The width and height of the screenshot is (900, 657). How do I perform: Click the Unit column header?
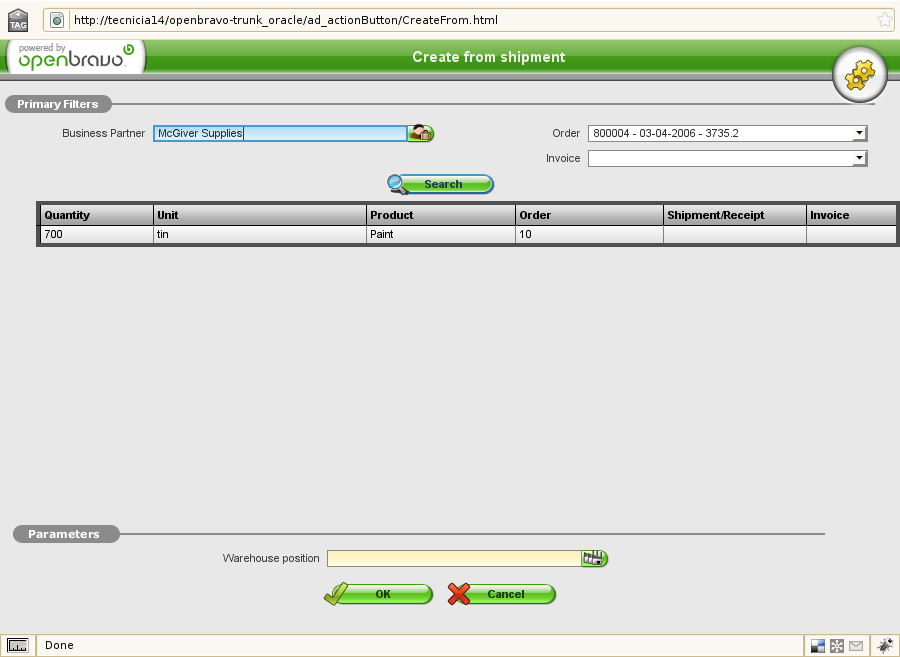pyautogui.click(x=259, y=215)
